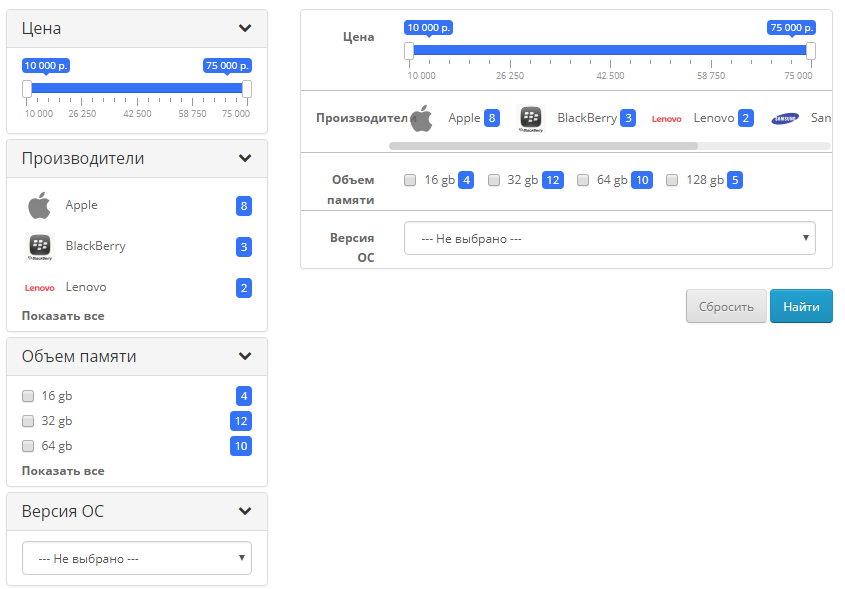845x589 pixels.
Task: Click Производители panel header title
Action: [x=83, y=158]
